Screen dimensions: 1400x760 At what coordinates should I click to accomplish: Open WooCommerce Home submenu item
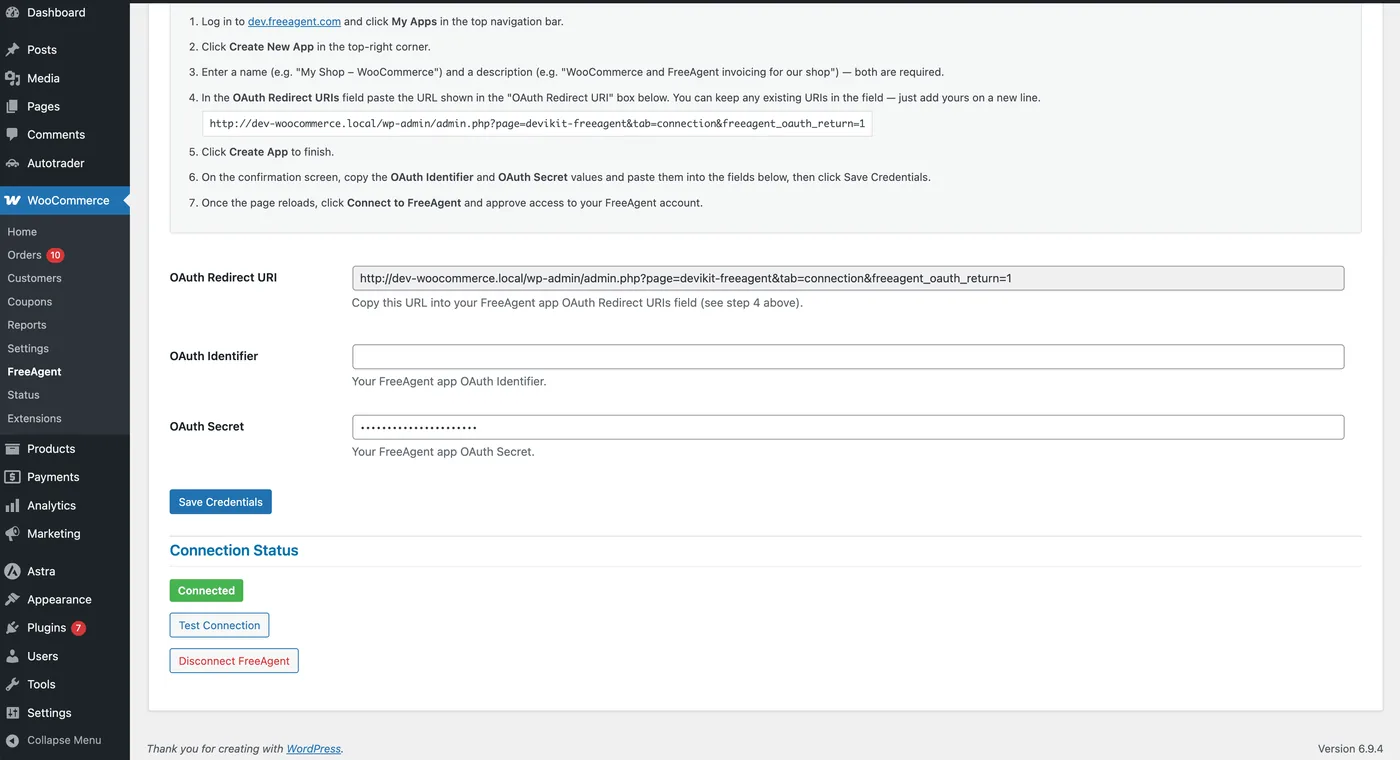pos(22,232)
